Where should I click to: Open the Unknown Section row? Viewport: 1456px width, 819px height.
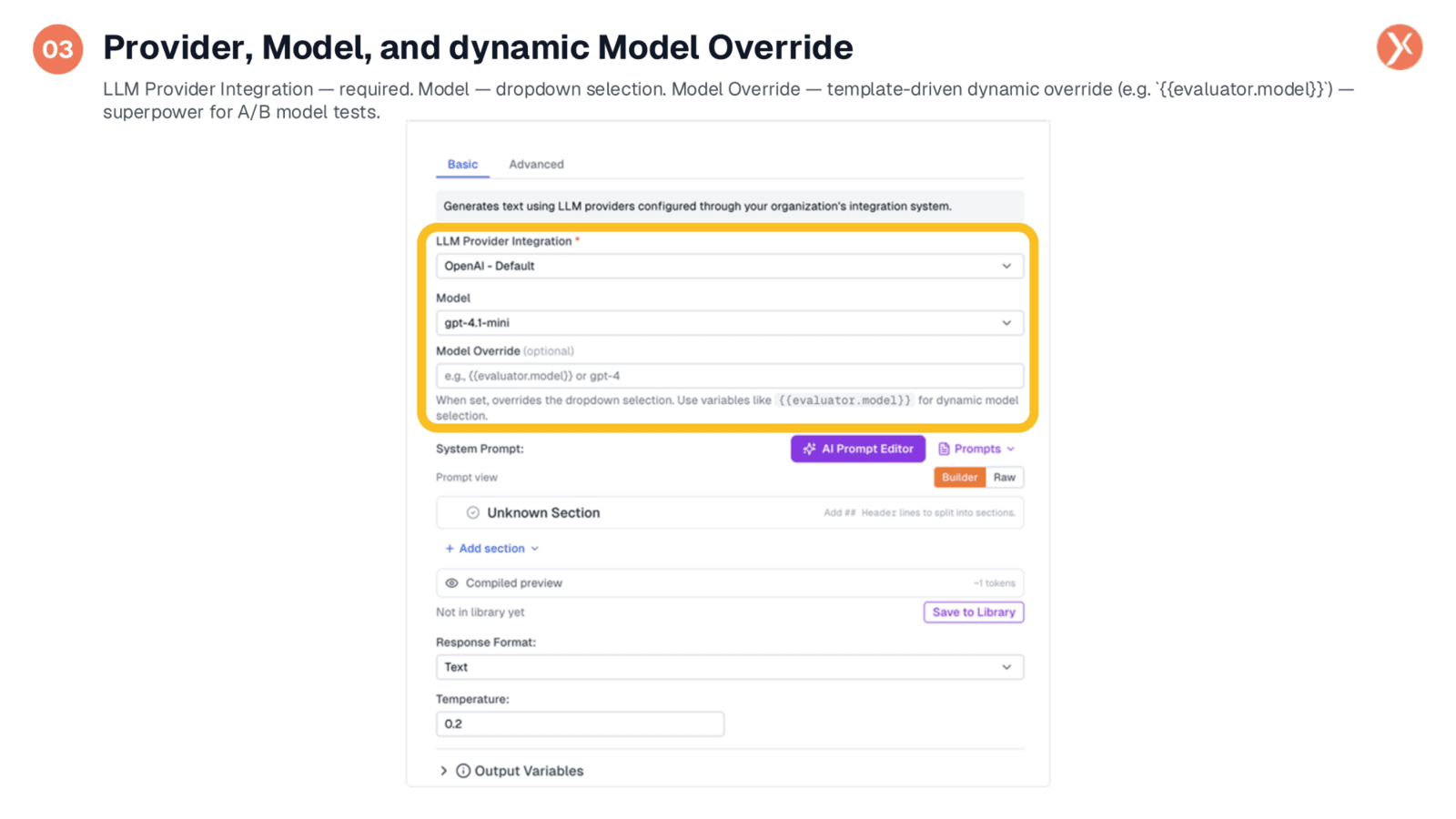(730, 512)
